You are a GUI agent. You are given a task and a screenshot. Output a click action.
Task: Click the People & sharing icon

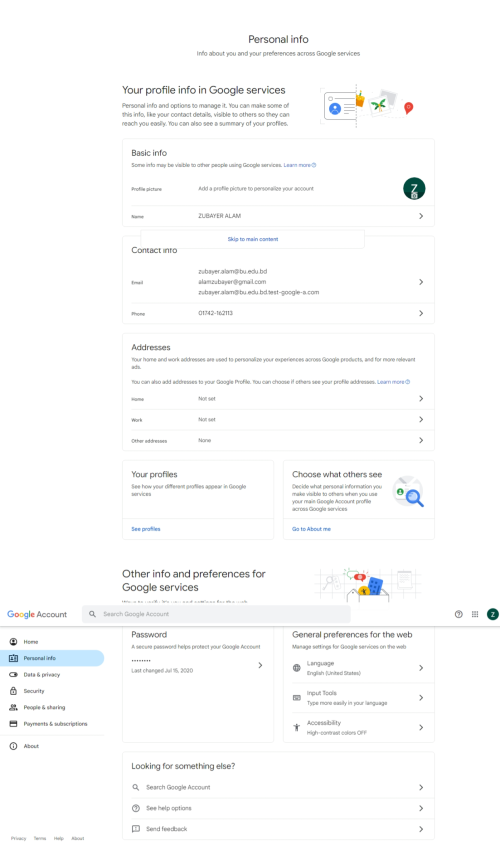pyautogui.click(x=13, y=707)
